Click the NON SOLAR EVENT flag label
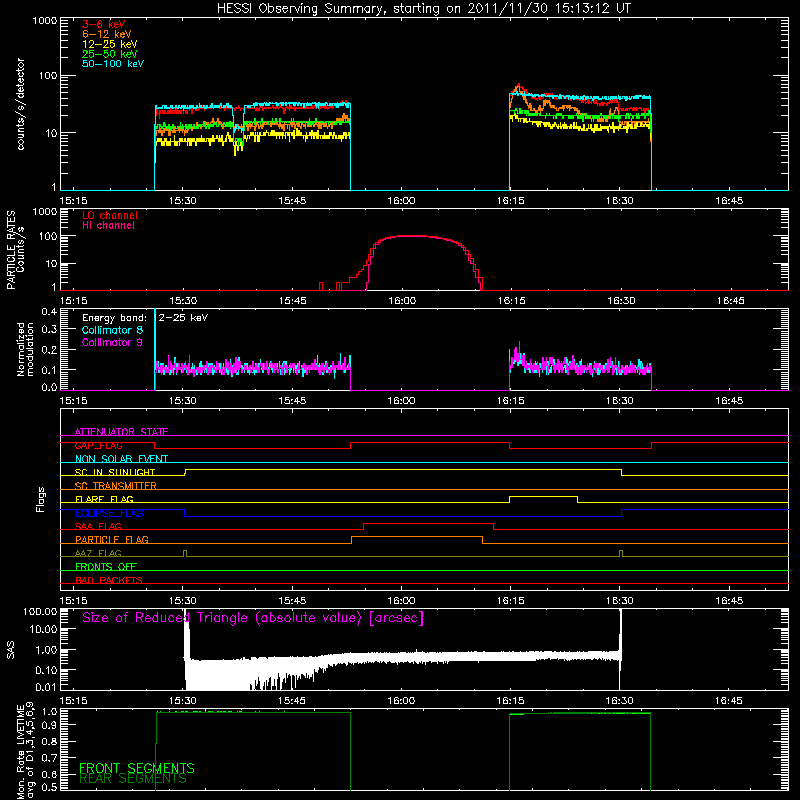Image resolution: width=800 pixels, height=800 pixels. click(121, 459)
